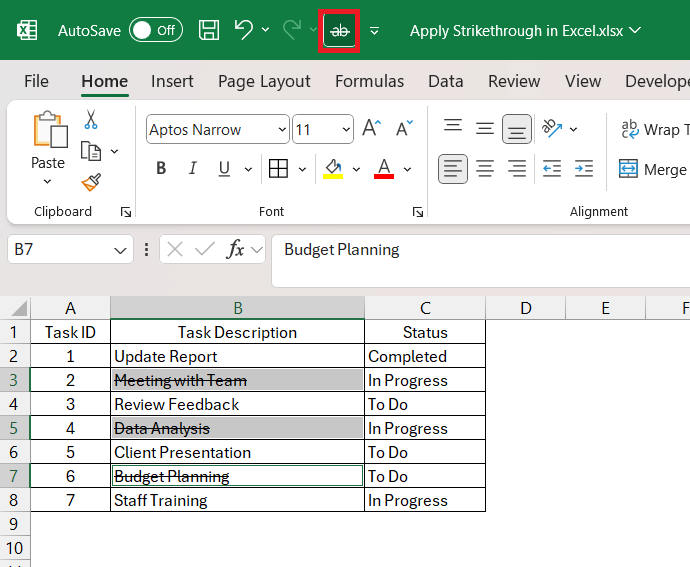Apply the yellow fill color swatch
690x567 pixels.
(333, 169)
